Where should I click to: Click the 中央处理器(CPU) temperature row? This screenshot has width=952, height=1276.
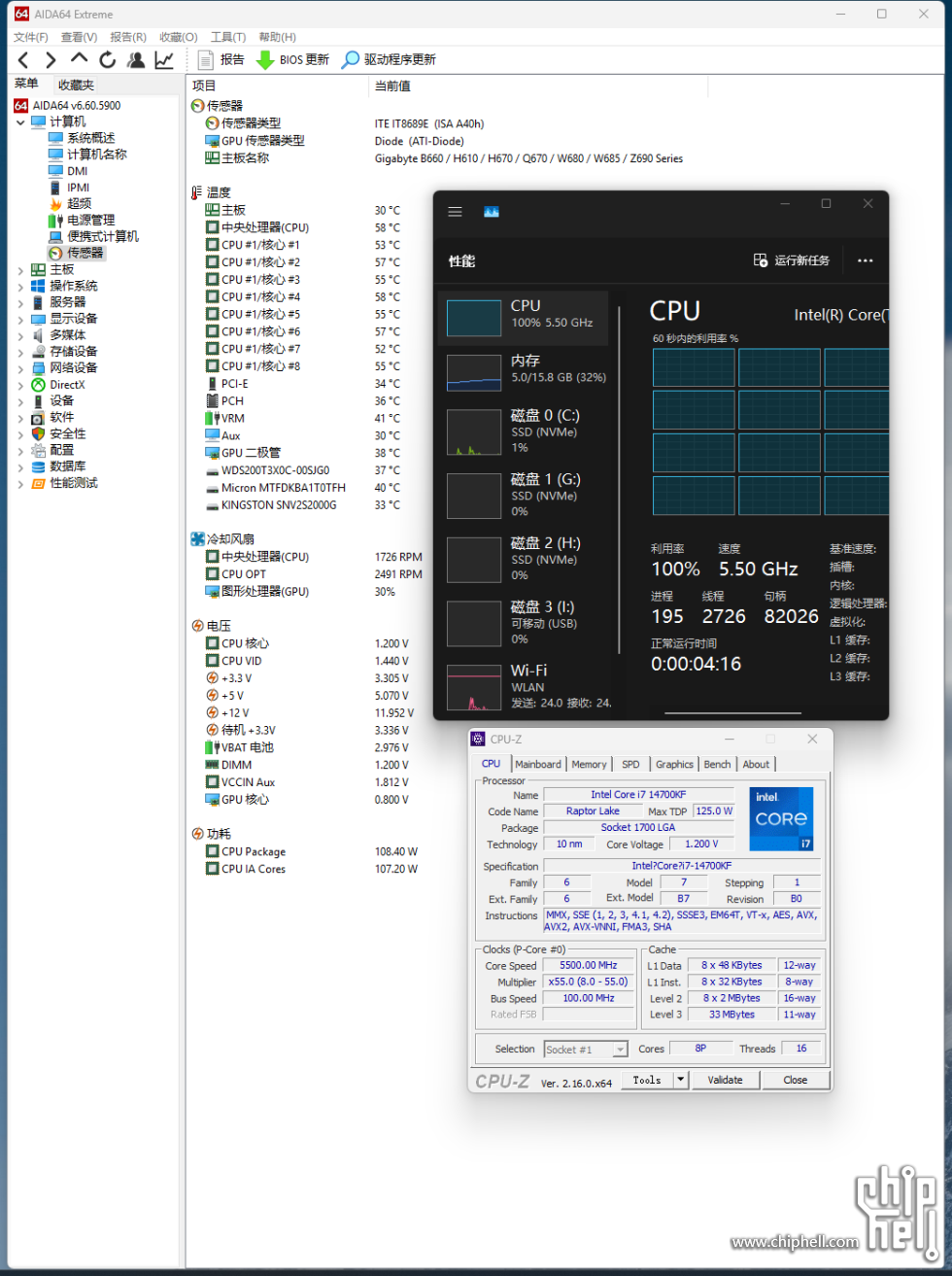(303, 227)
